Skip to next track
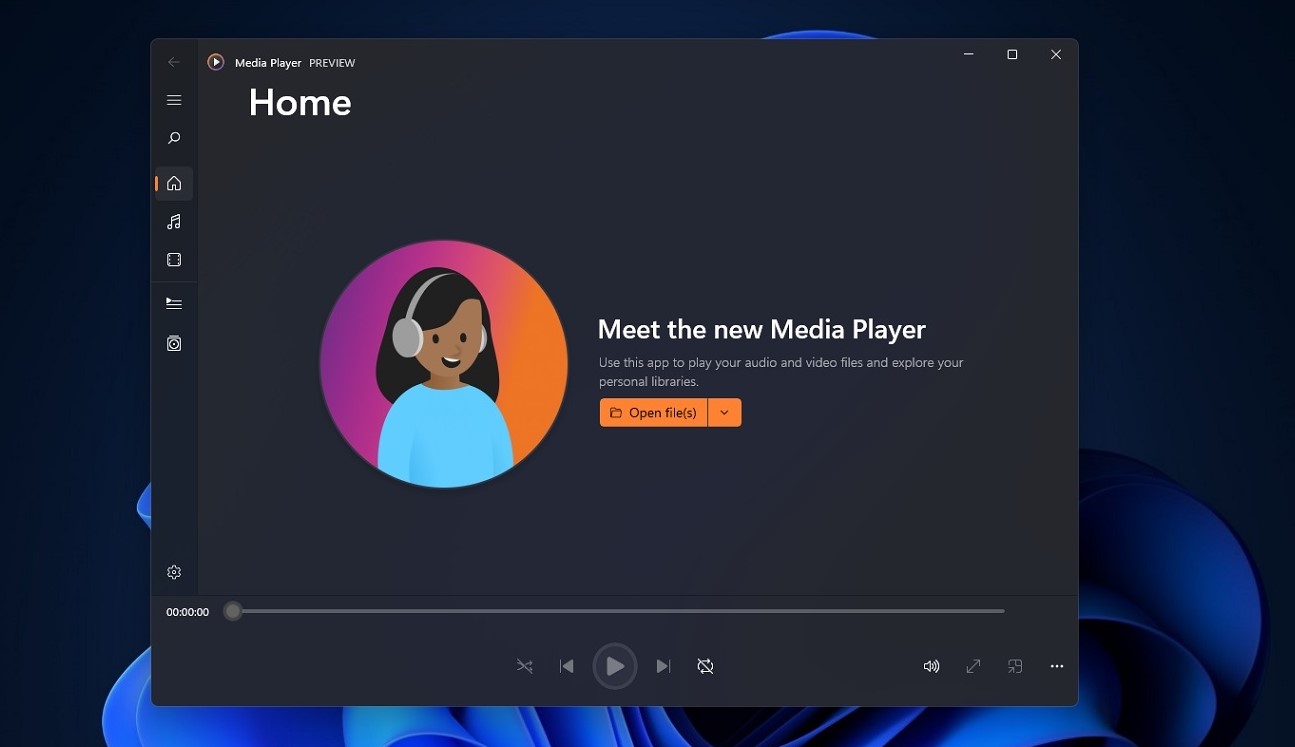1295x747 pixels. click(x=663, y=666)
